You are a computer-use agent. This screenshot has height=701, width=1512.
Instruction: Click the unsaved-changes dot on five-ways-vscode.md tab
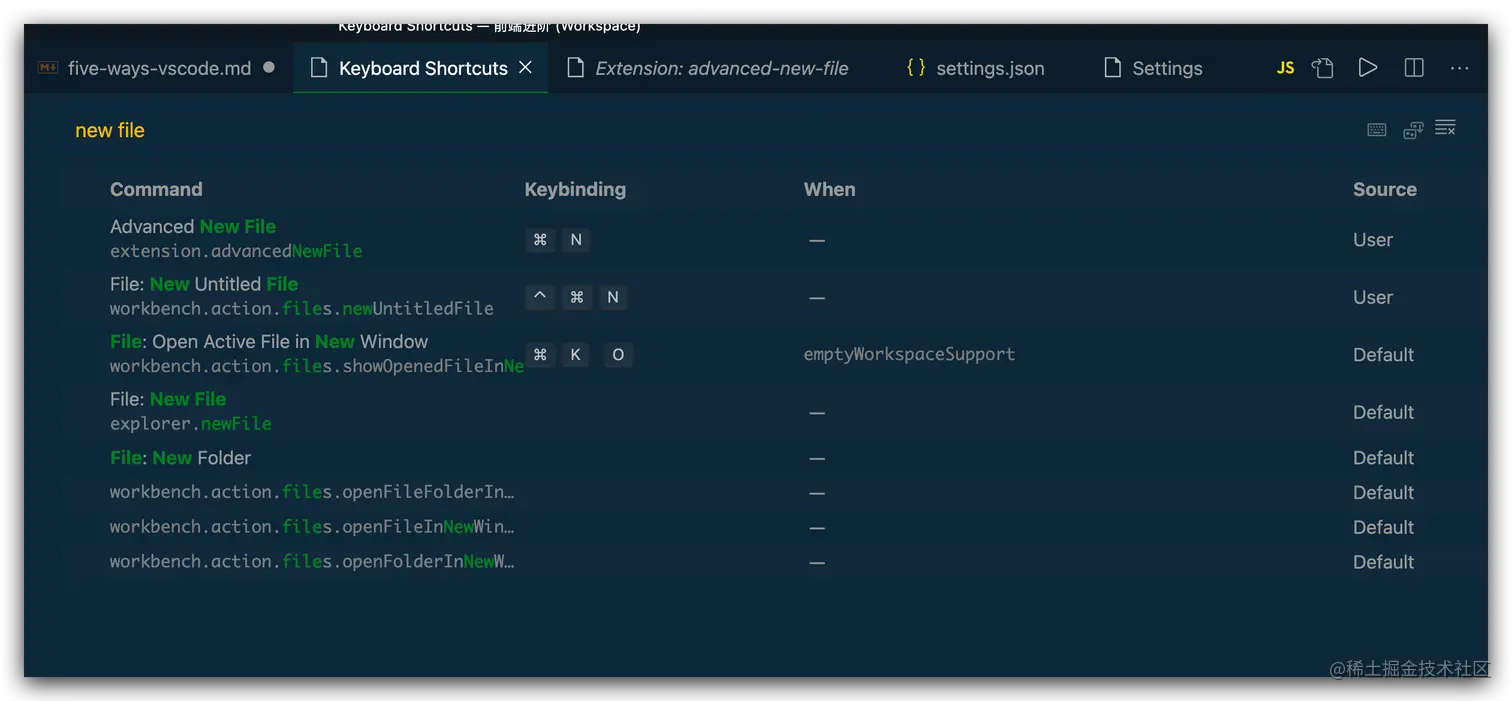tap(269, 67)
